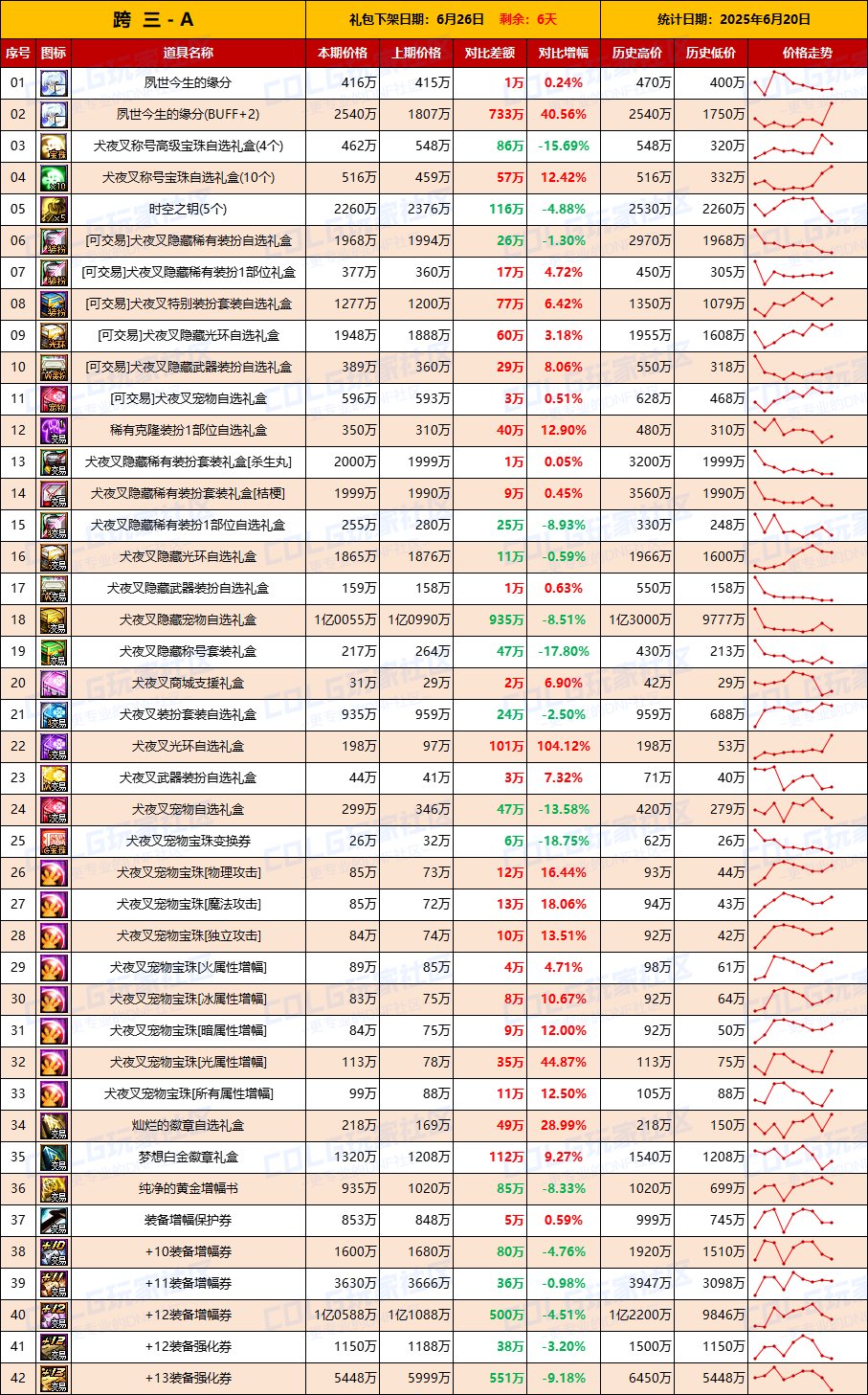The height and width of the screenshot is (1395, 868).
Task: Click the historical high 1亿3000万
Action: pyautogui.click(x=640, y=620)
